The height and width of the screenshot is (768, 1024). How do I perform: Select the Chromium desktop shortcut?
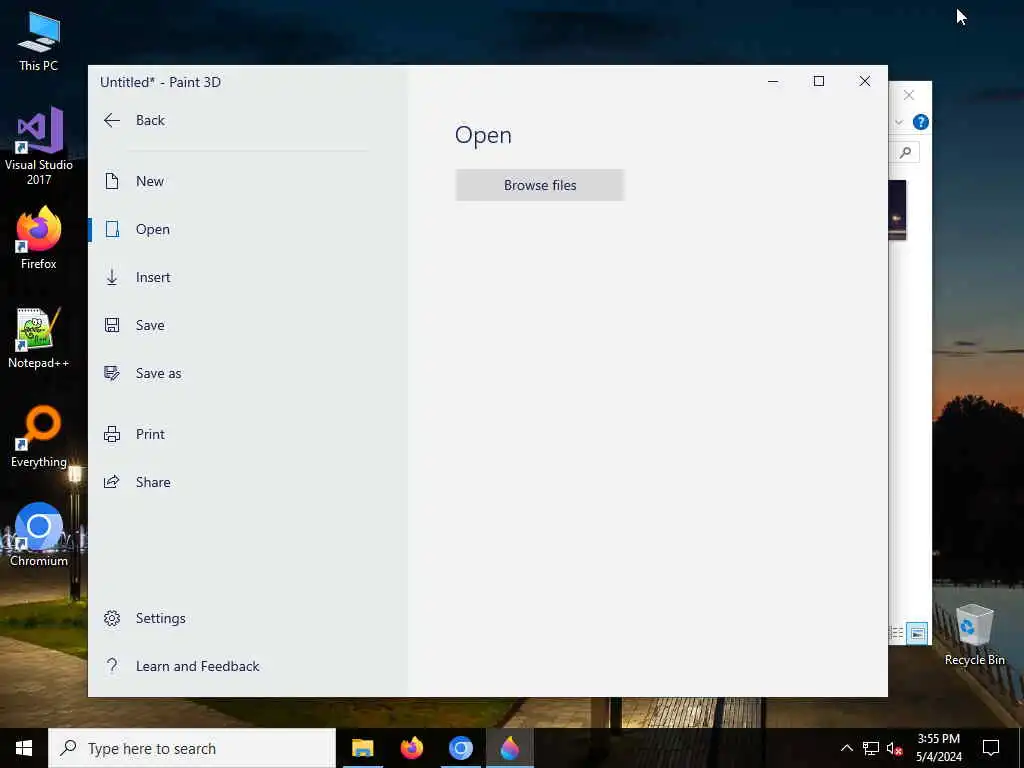[39, 535]
